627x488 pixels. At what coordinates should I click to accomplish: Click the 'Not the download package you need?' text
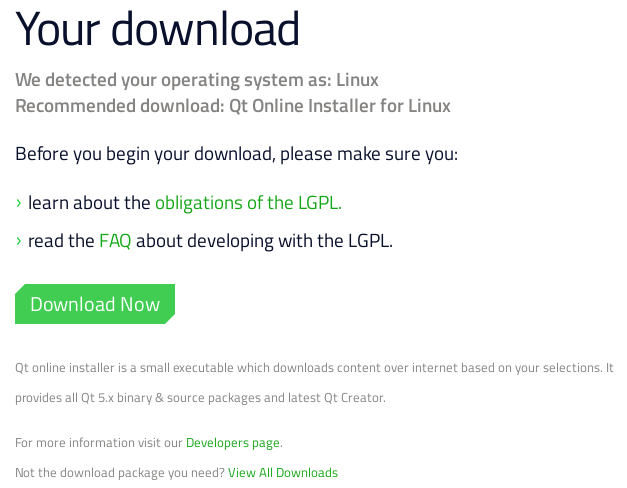point(120,472)
